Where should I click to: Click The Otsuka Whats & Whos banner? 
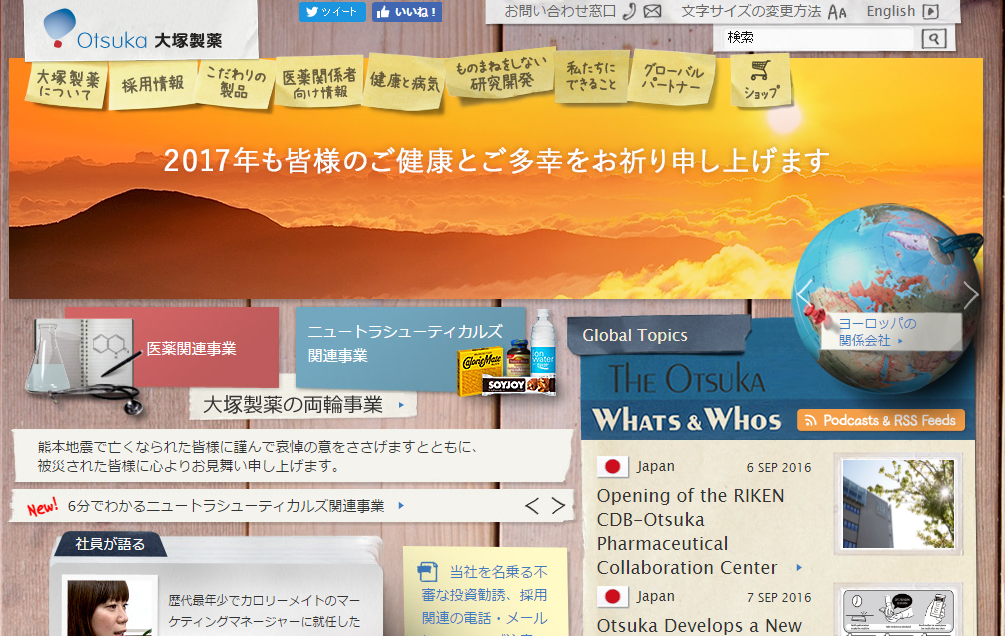pyautogui.click(x=686, y=398)
